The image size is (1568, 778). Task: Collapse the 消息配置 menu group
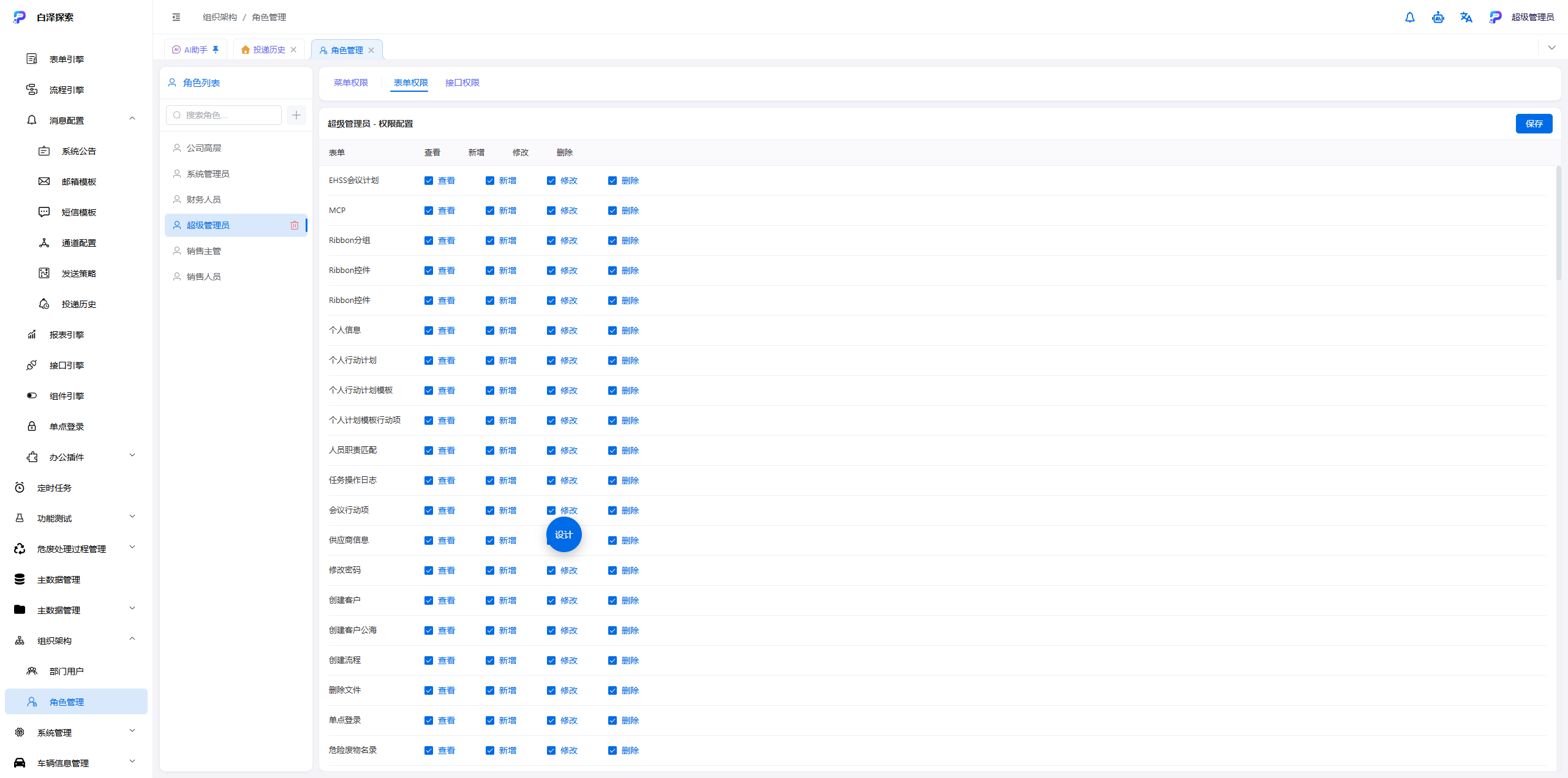coord(132,119)
